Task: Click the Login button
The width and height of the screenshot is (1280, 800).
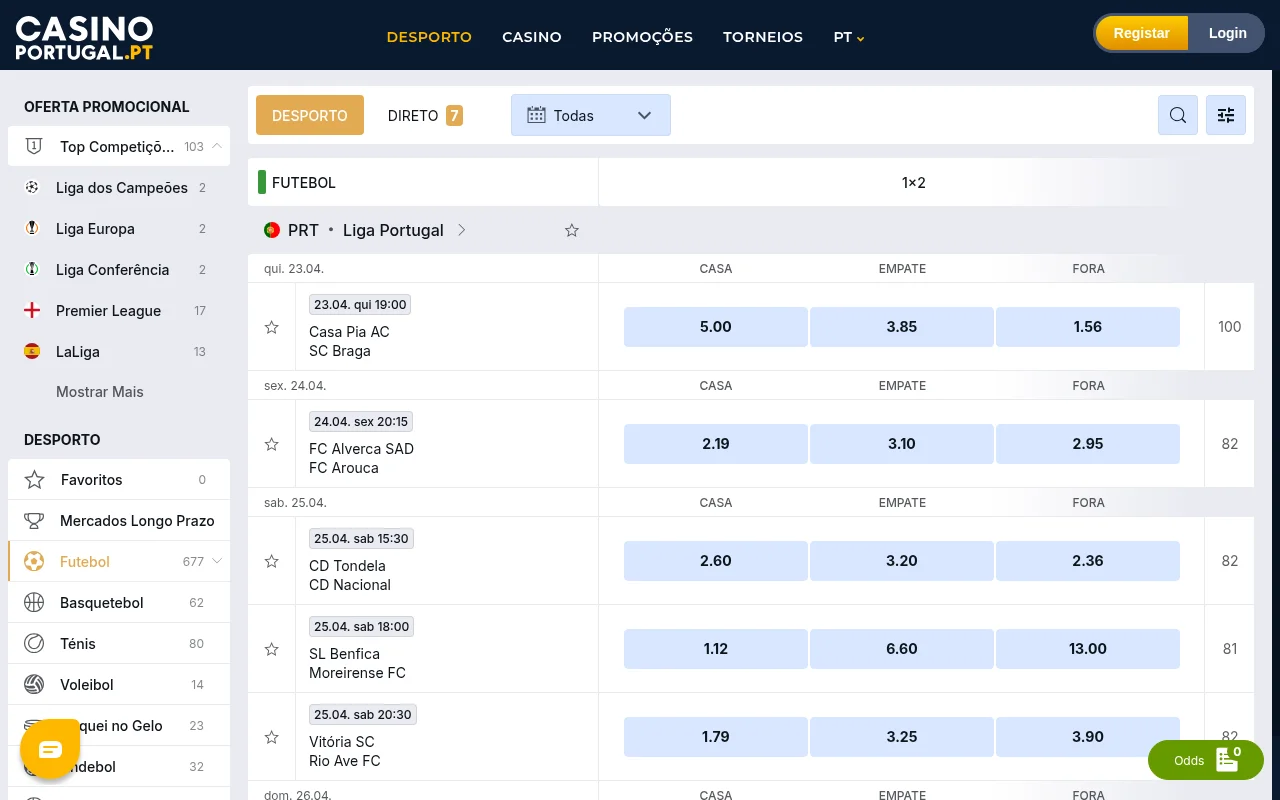Action: [1227, 33]
